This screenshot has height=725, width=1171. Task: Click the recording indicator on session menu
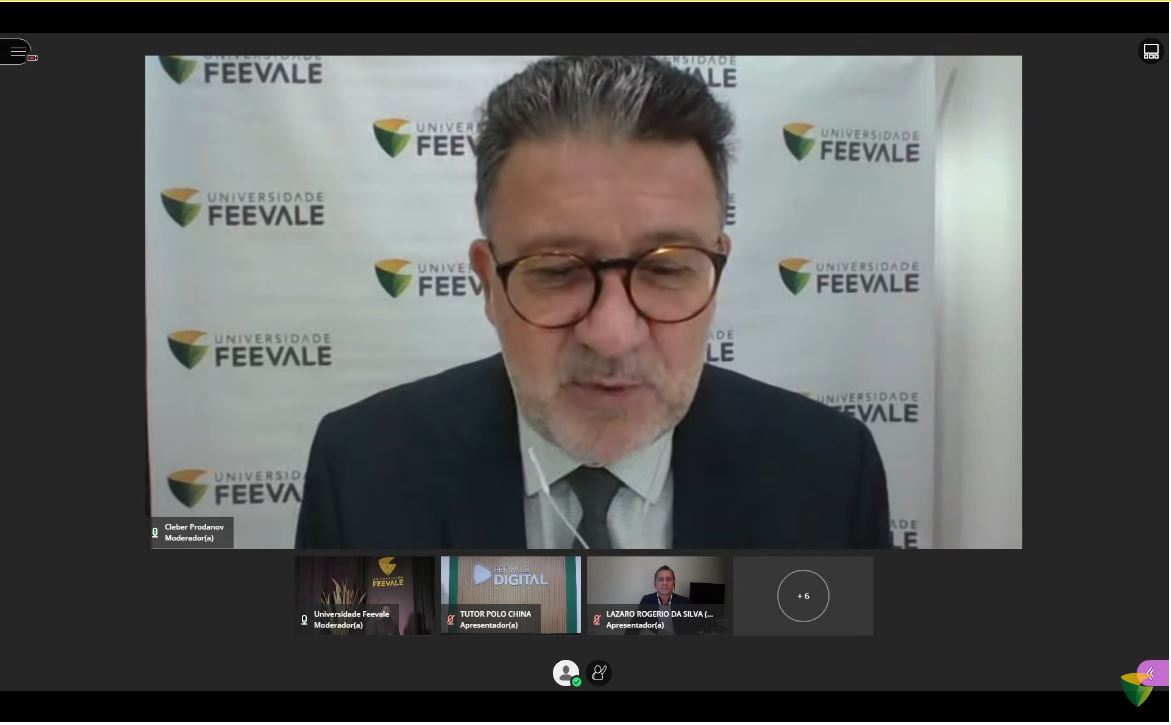(32, 57)
